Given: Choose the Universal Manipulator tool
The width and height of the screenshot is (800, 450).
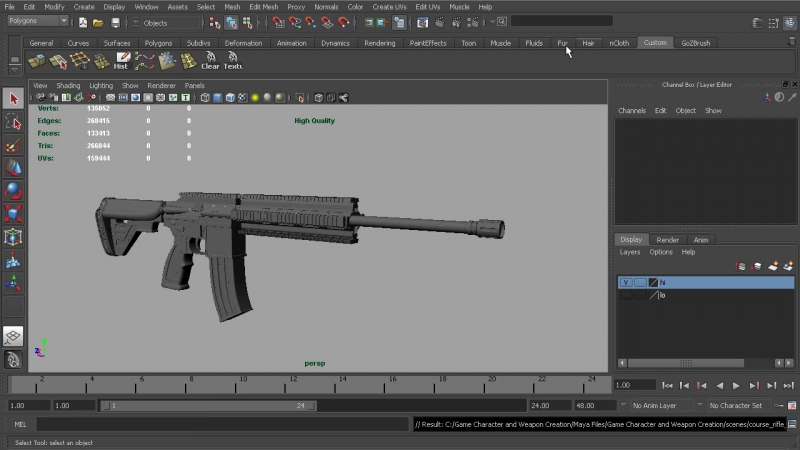Looking at the screenshot, I should (x=13, y=237).
